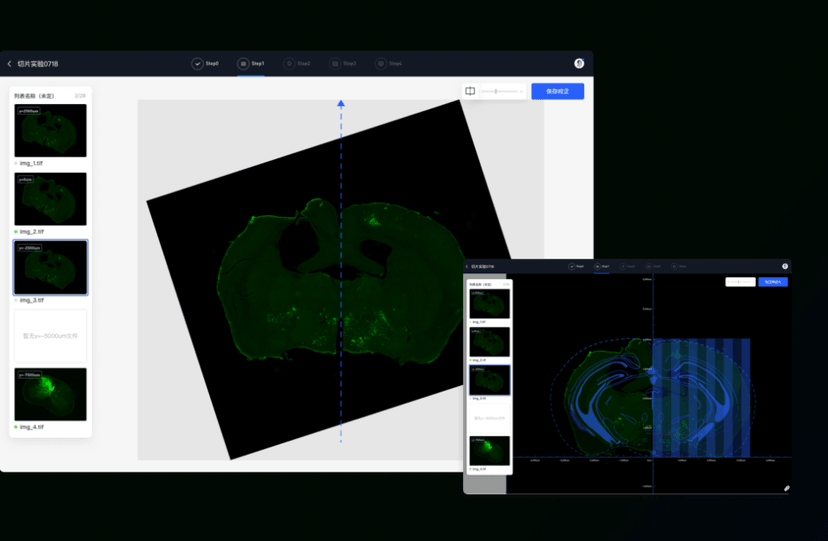This screenshot has width=828, height=541.
Task: Click the empty y=-5000um file placeholder
Action: point(50,336)
